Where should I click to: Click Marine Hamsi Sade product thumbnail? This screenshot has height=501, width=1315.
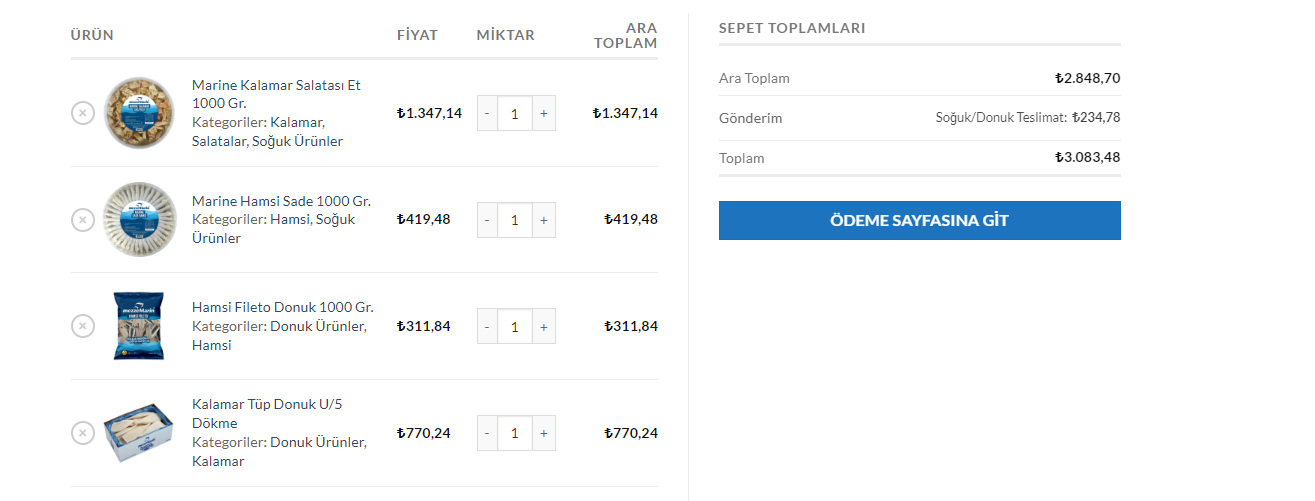click(140, 219)
